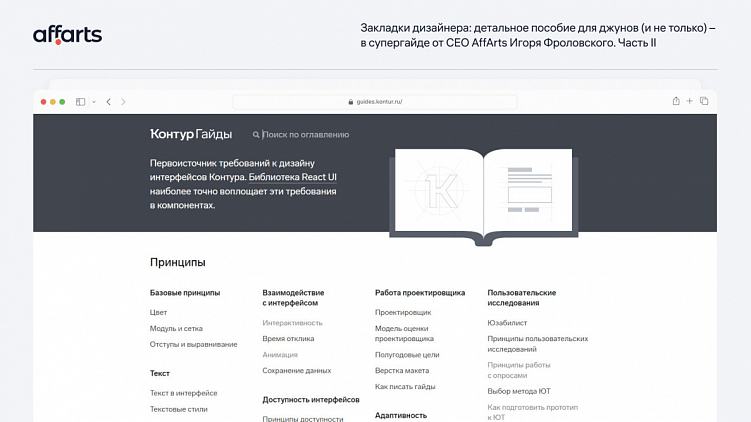The height and width of the screenshot is (422, 751).
Task: Open the 'Проектировщик' link
Action: (x=403, y=312)
